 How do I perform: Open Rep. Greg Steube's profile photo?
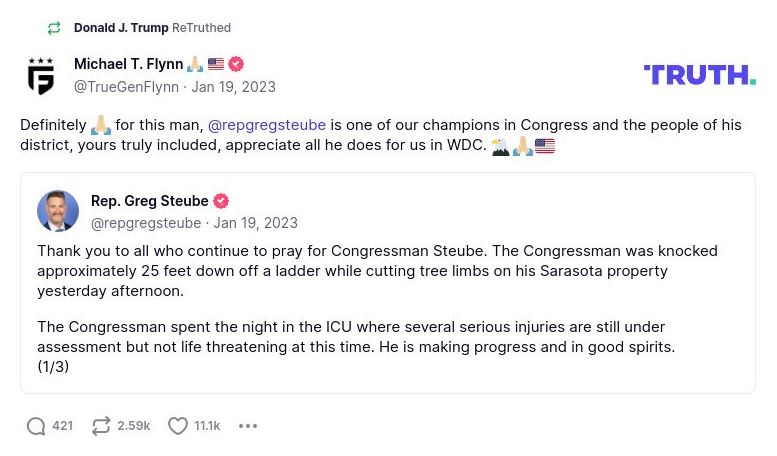58,211
